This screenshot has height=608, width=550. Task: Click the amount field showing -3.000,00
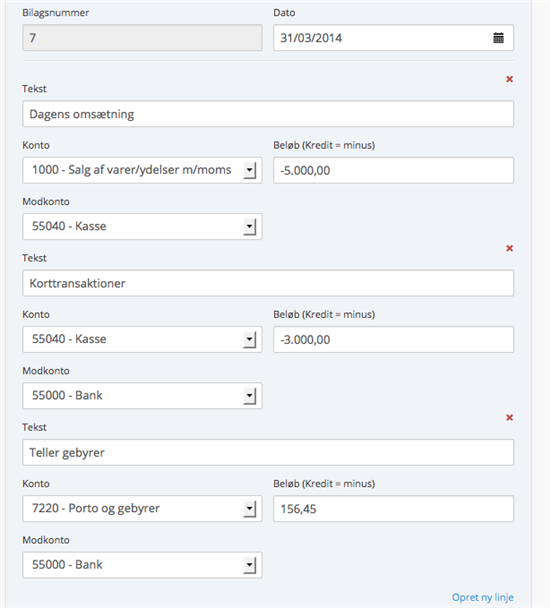[x=393, y=339]
